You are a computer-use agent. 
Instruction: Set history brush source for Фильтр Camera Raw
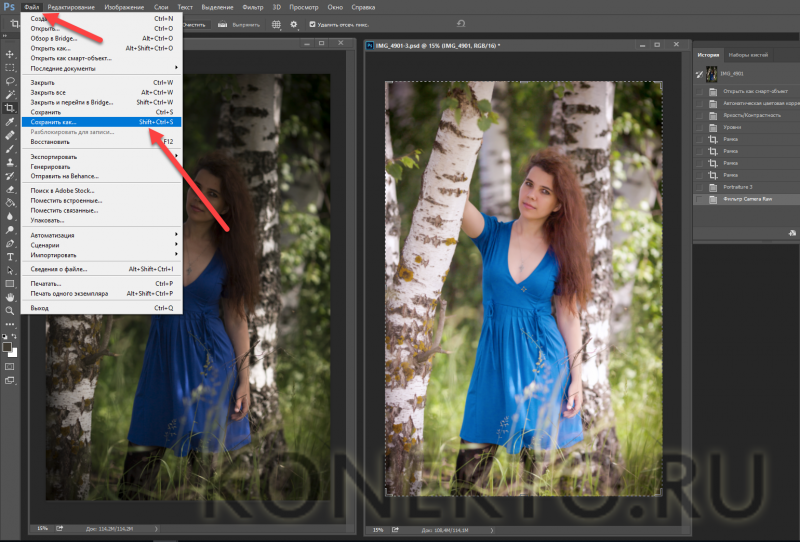699,199
